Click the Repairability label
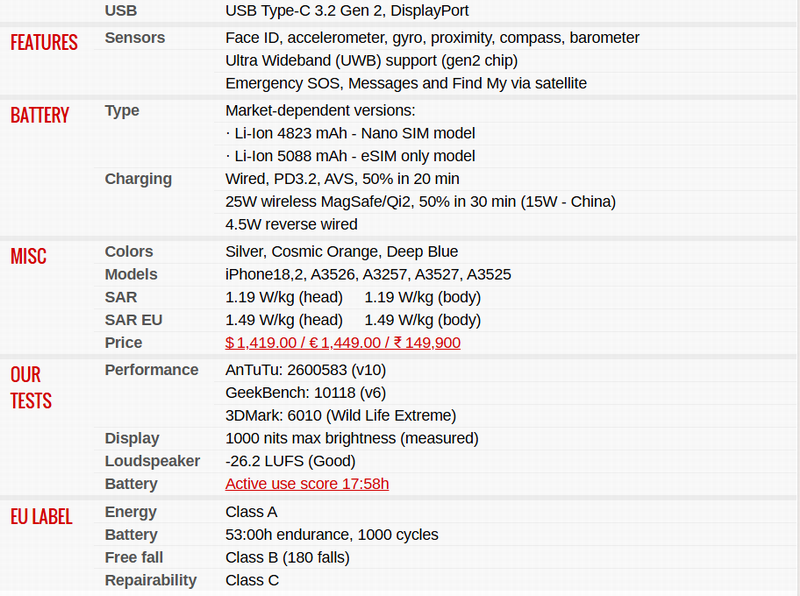Viewport: 800px width, 596px height. click(x=151, y=580)
